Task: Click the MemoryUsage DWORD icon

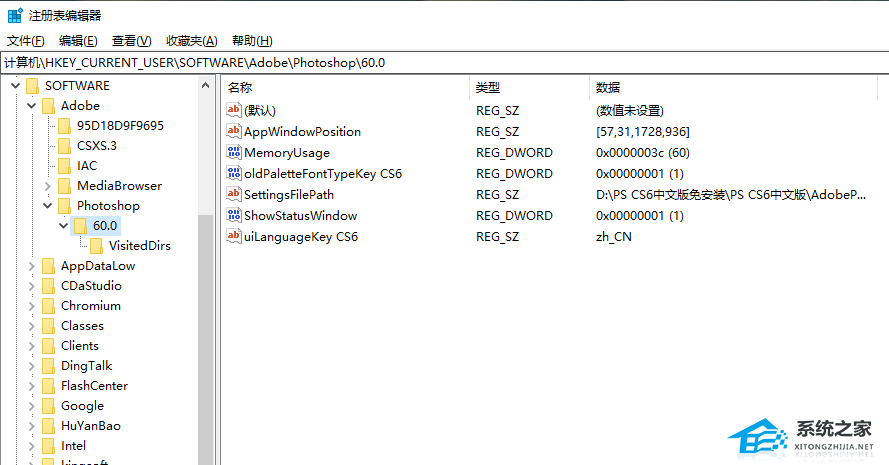Action: coord(234,152)
